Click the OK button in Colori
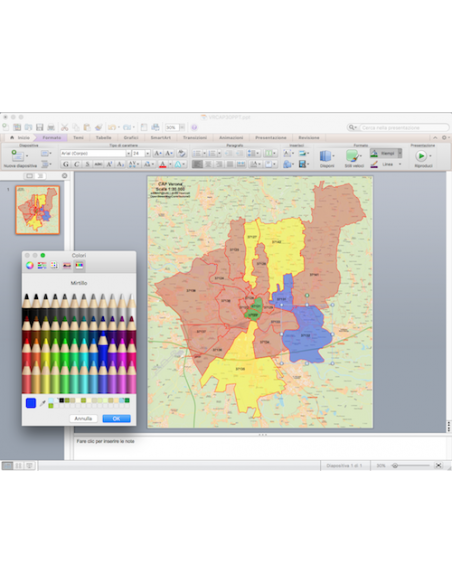The width and height of the screenshot is (452, 584). coord(116,419)
